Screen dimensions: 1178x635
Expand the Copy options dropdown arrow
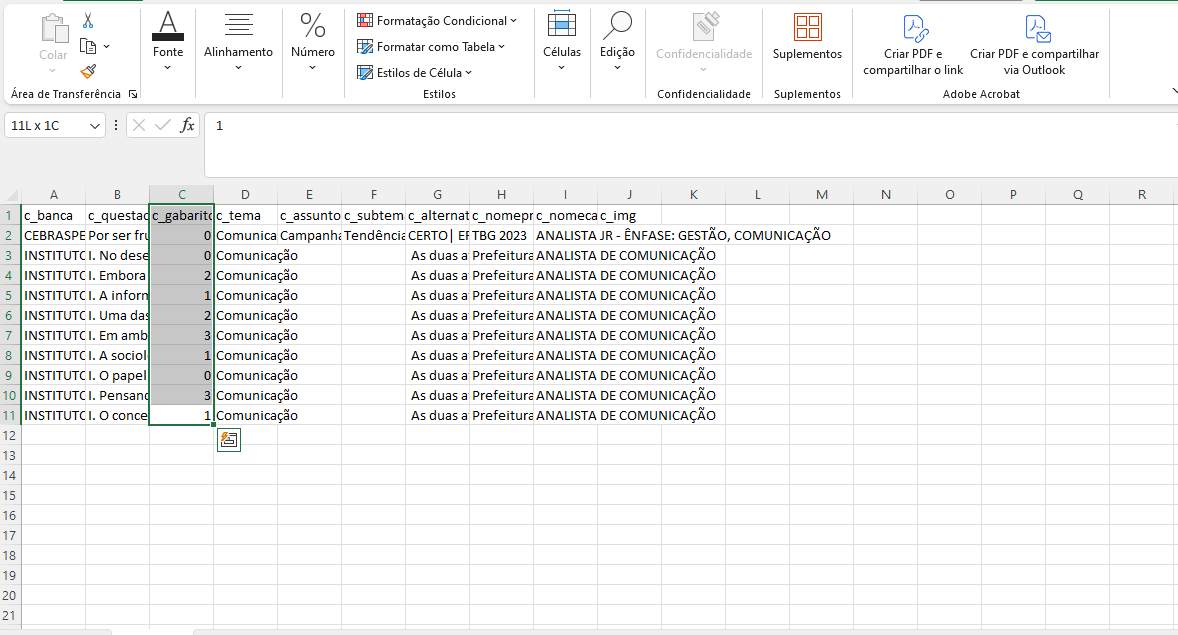point(107,47)
